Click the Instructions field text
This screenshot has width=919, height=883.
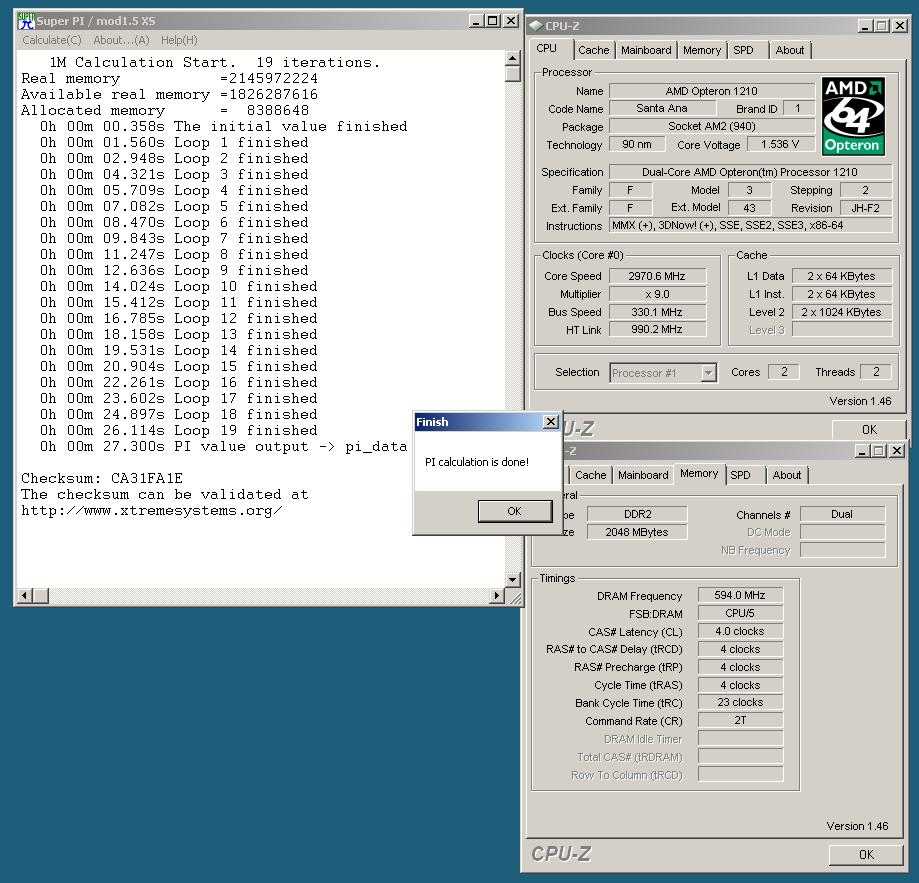pos(750,226)
